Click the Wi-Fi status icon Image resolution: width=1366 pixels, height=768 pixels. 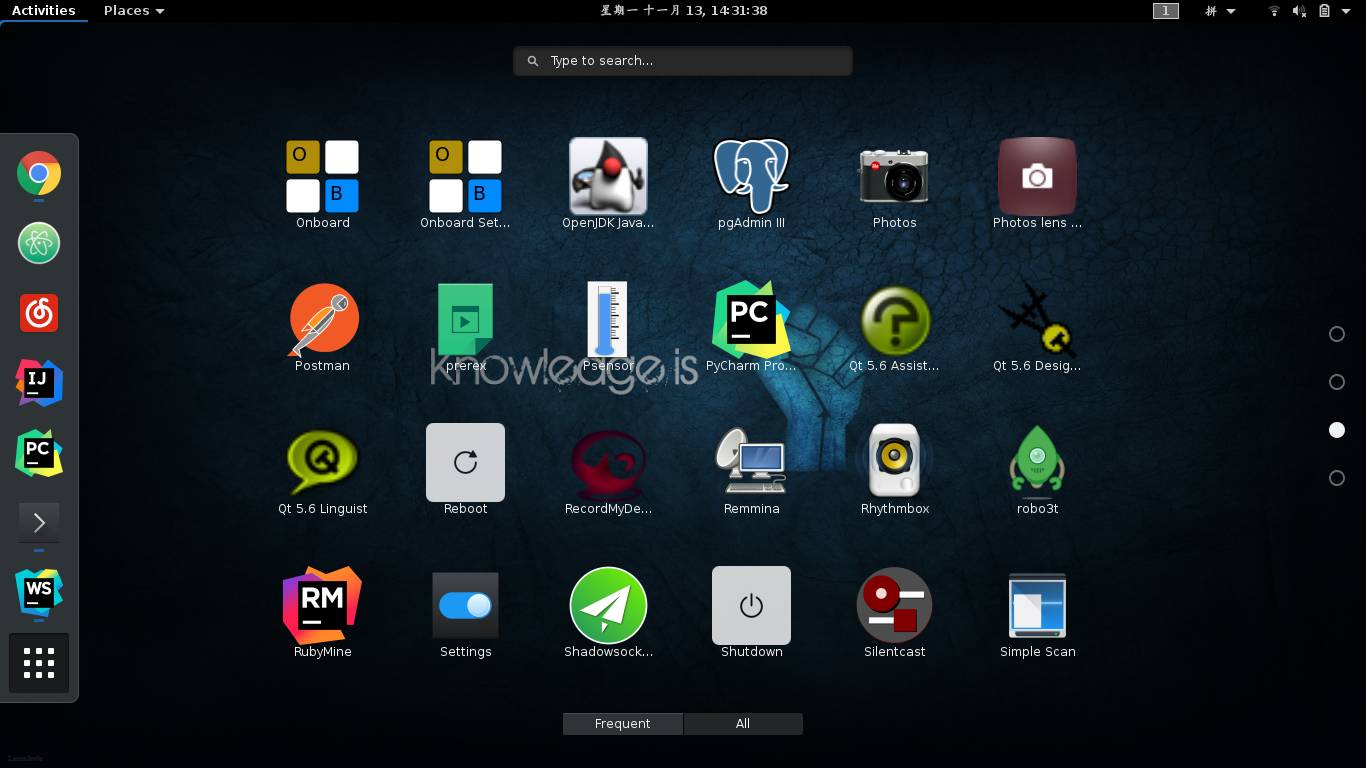tap(1274, 11)
